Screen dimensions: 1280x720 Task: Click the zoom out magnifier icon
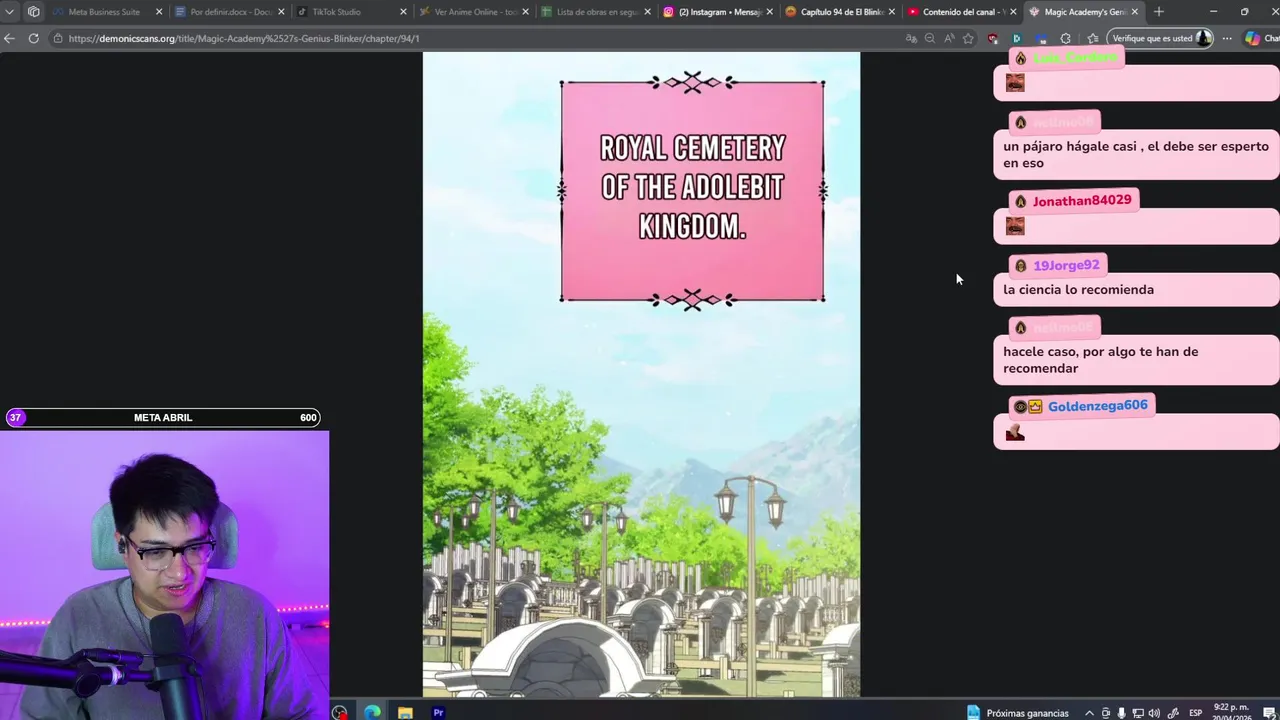click(930, 38)
